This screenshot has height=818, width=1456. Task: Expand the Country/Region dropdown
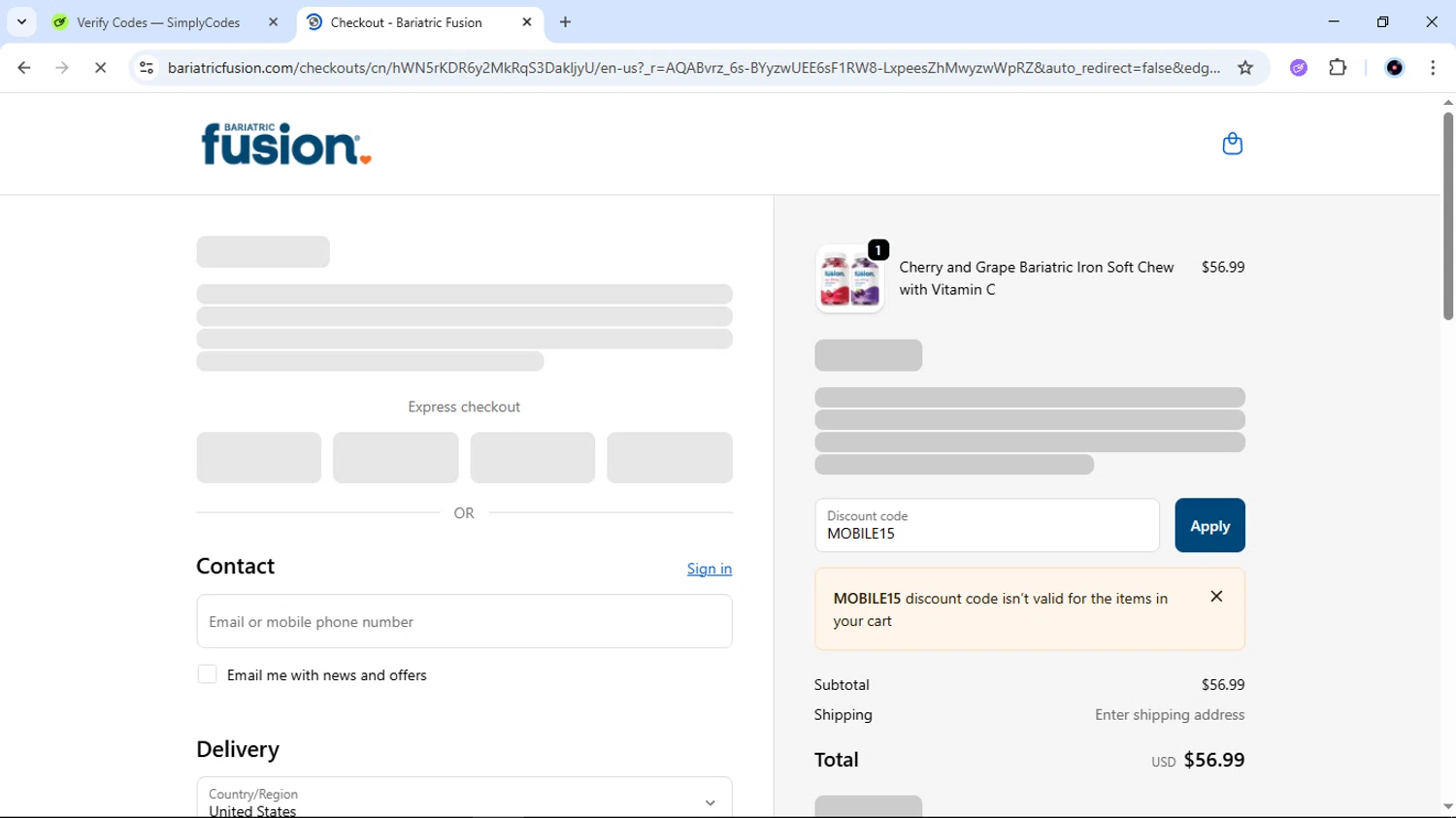pos(464,798)
